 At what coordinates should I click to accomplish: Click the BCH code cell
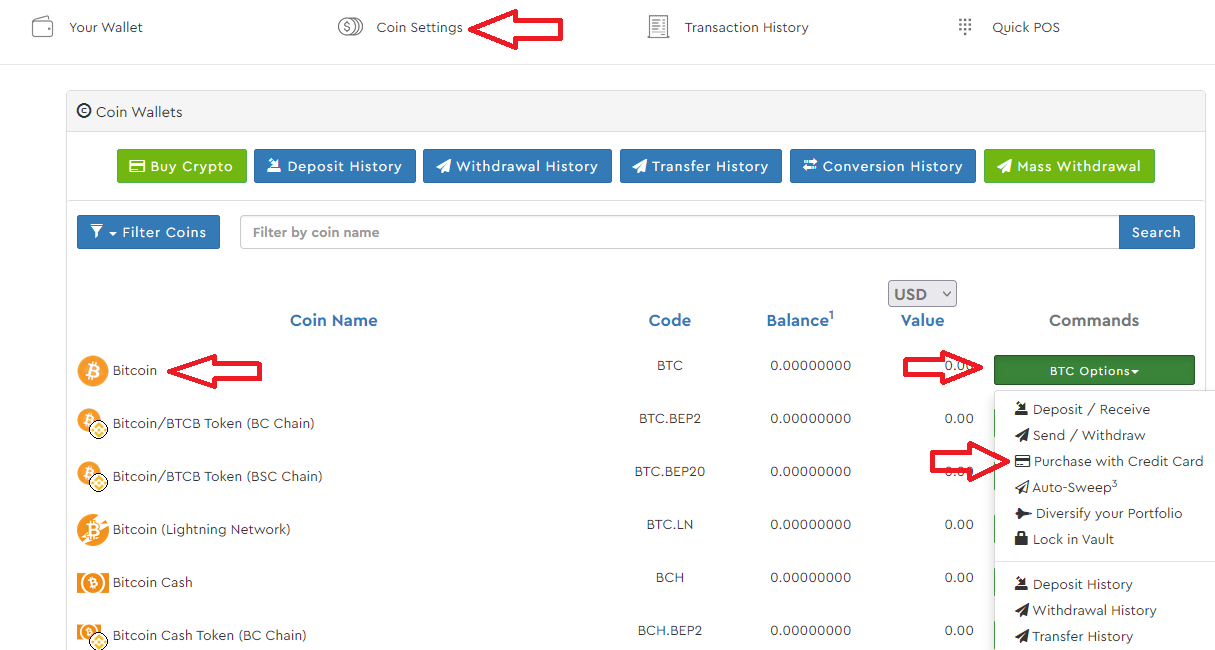670,577
